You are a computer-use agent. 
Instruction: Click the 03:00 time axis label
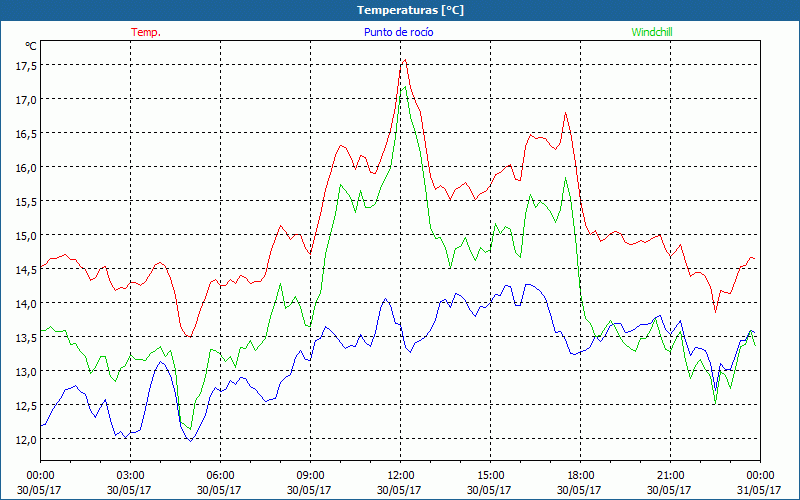(130, 475)
